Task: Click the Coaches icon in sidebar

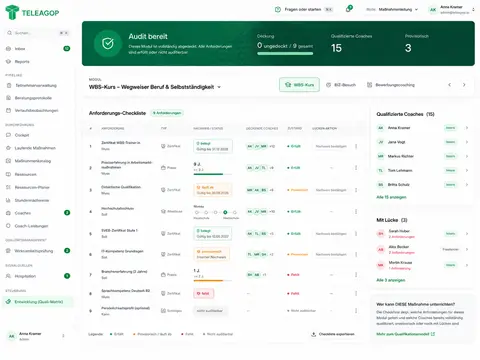Action: [9, 213]
